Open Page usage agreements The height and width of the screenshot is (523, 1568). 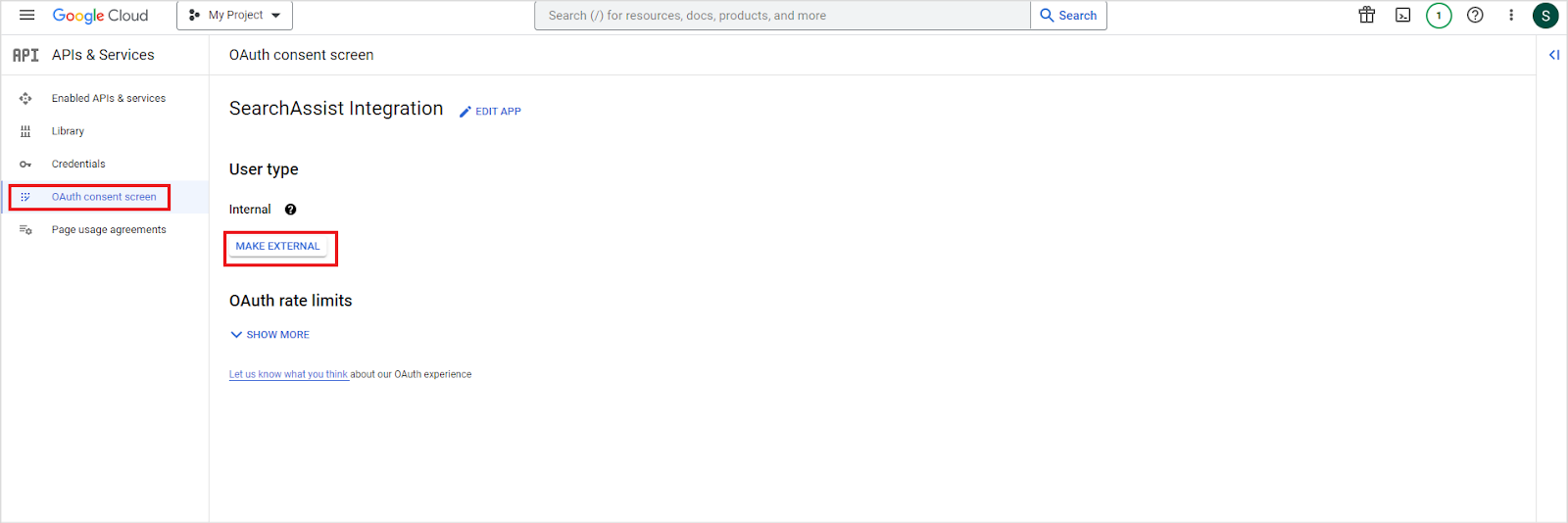(x=109, y=230)
